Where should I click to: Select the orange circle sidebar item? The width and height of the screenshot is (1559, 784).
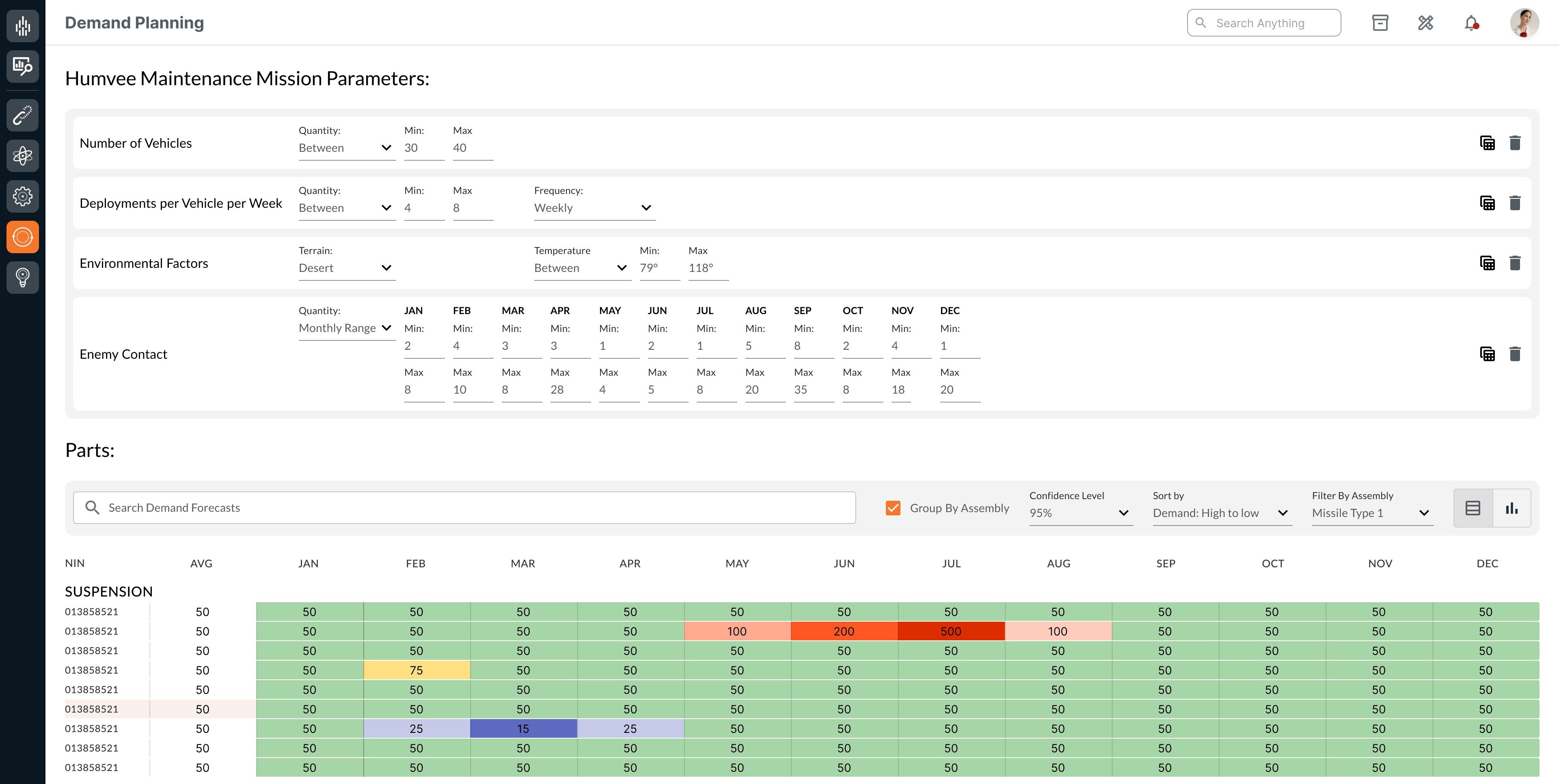tap(22, 237)
